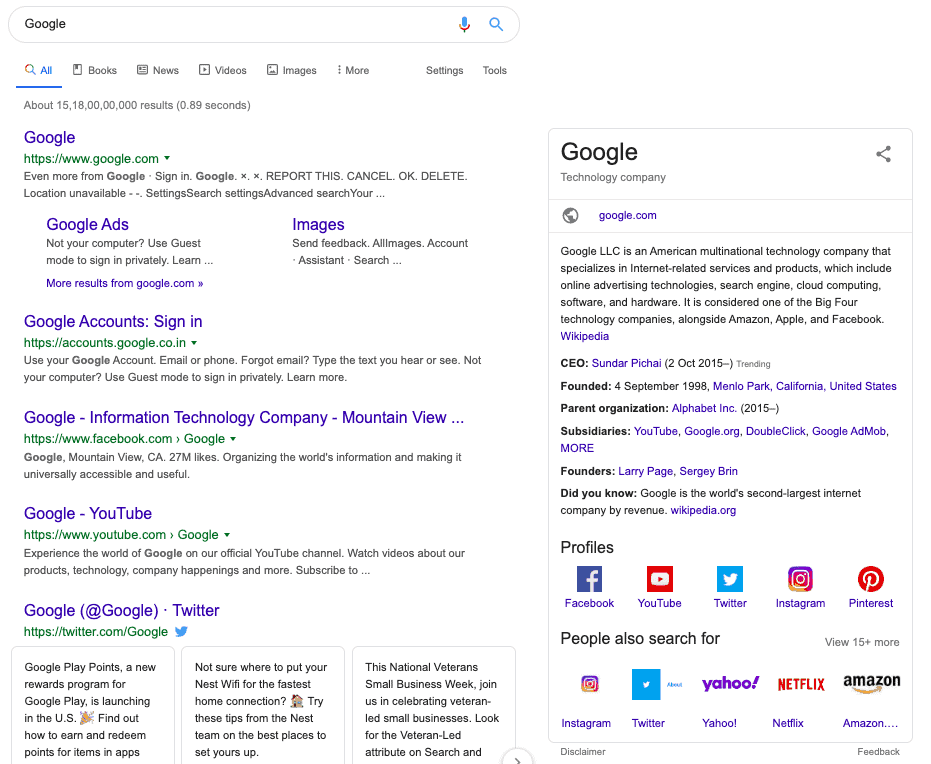Viewport: 931px width, 764px height.
Task: Share the Google knowledge panel
Action: pyautogui.click(x=884, y=154)
